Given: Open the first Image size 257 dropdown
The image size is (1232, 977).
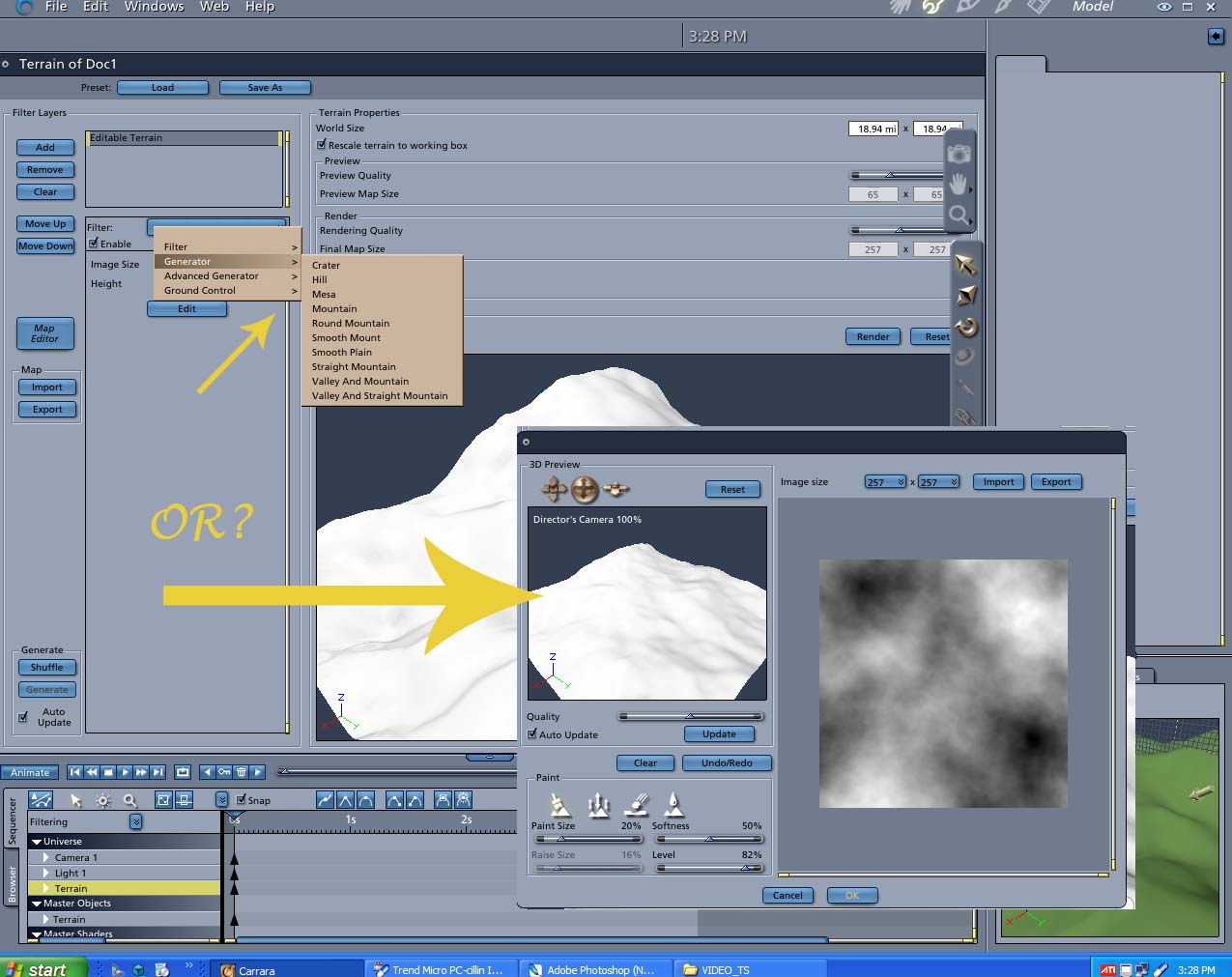Looking at the screenshot, I should coord(885,481).
